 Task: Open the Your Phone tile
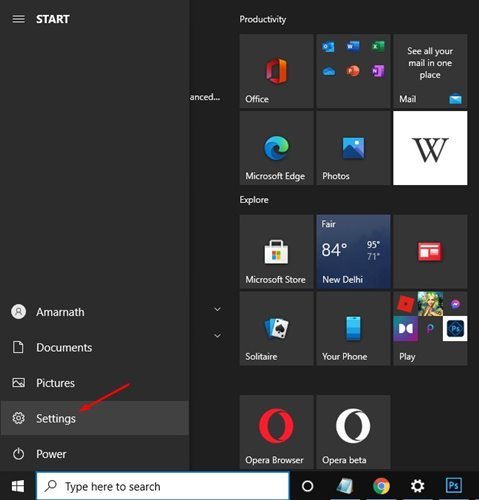[353, 329]
